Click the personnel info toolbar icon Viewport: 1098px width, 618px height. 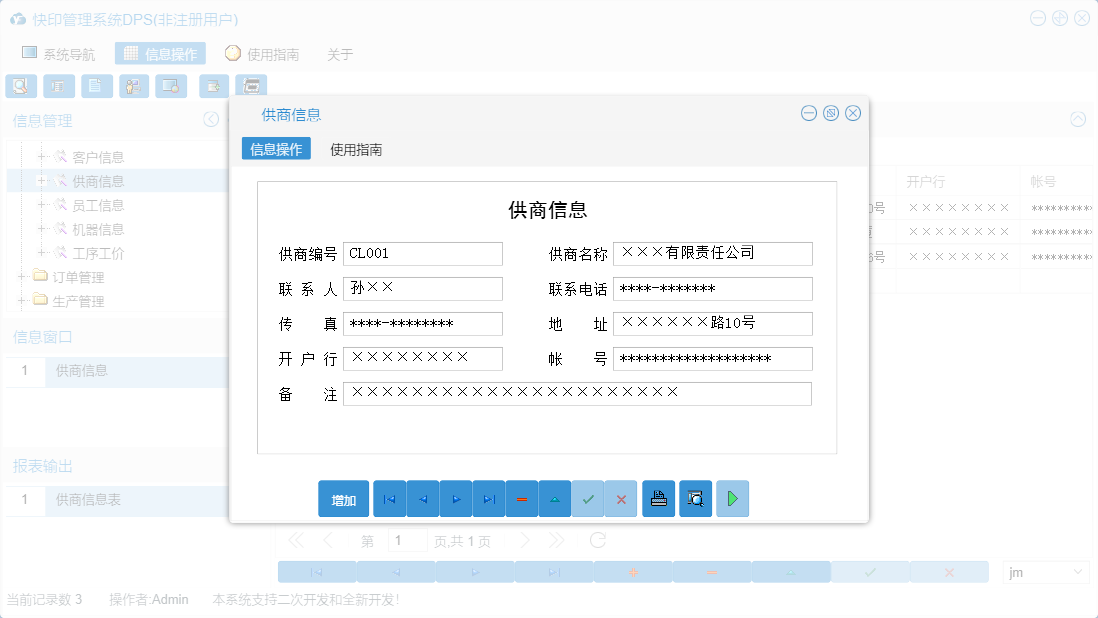[134, 86]
